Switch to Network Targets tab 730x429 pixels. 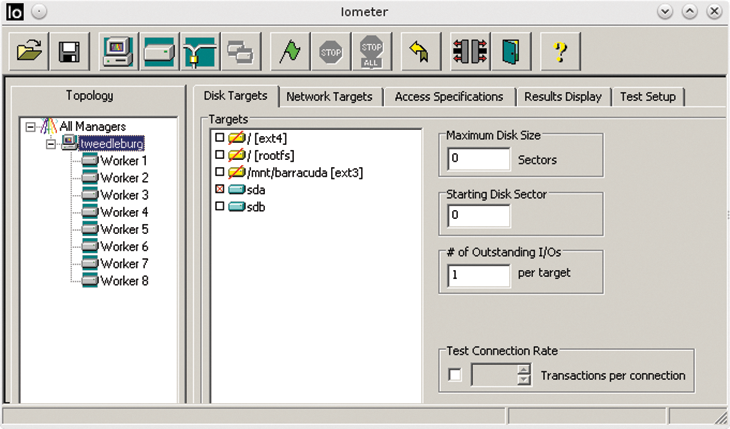point(329,97)
